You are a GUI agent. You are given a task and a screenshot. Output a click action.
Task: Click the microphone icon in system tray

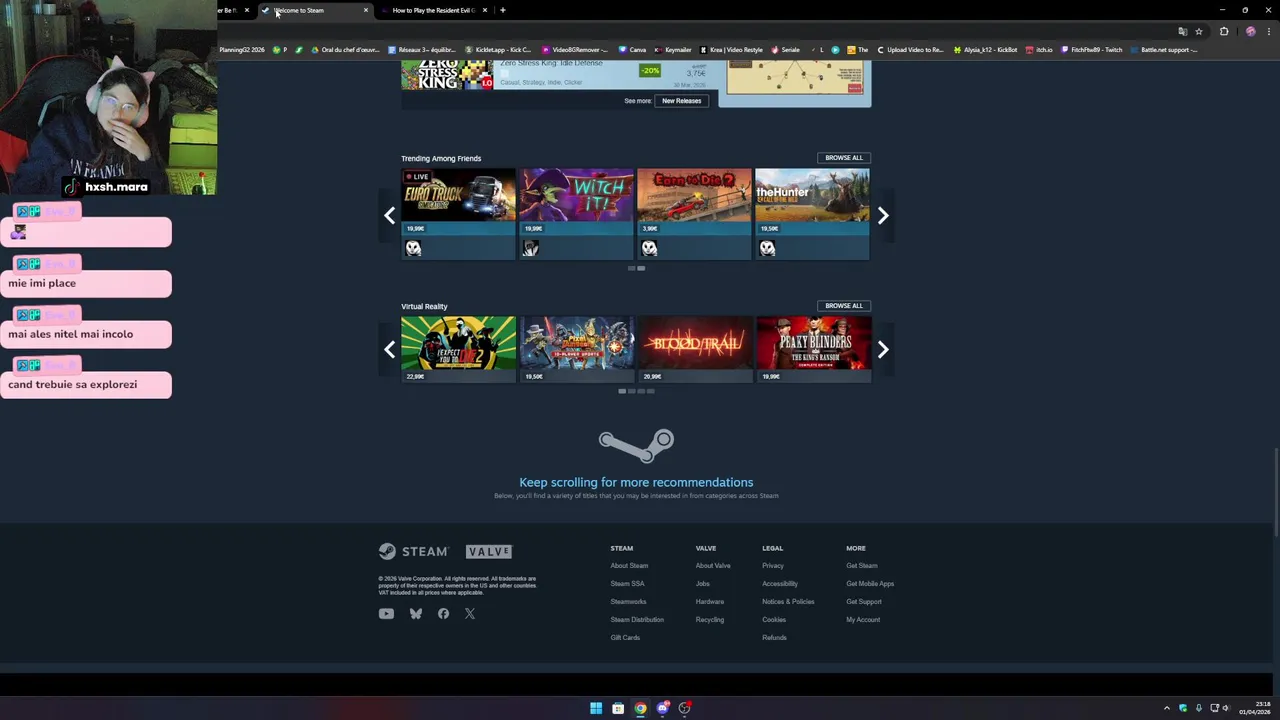click(x=1198, y=708)
